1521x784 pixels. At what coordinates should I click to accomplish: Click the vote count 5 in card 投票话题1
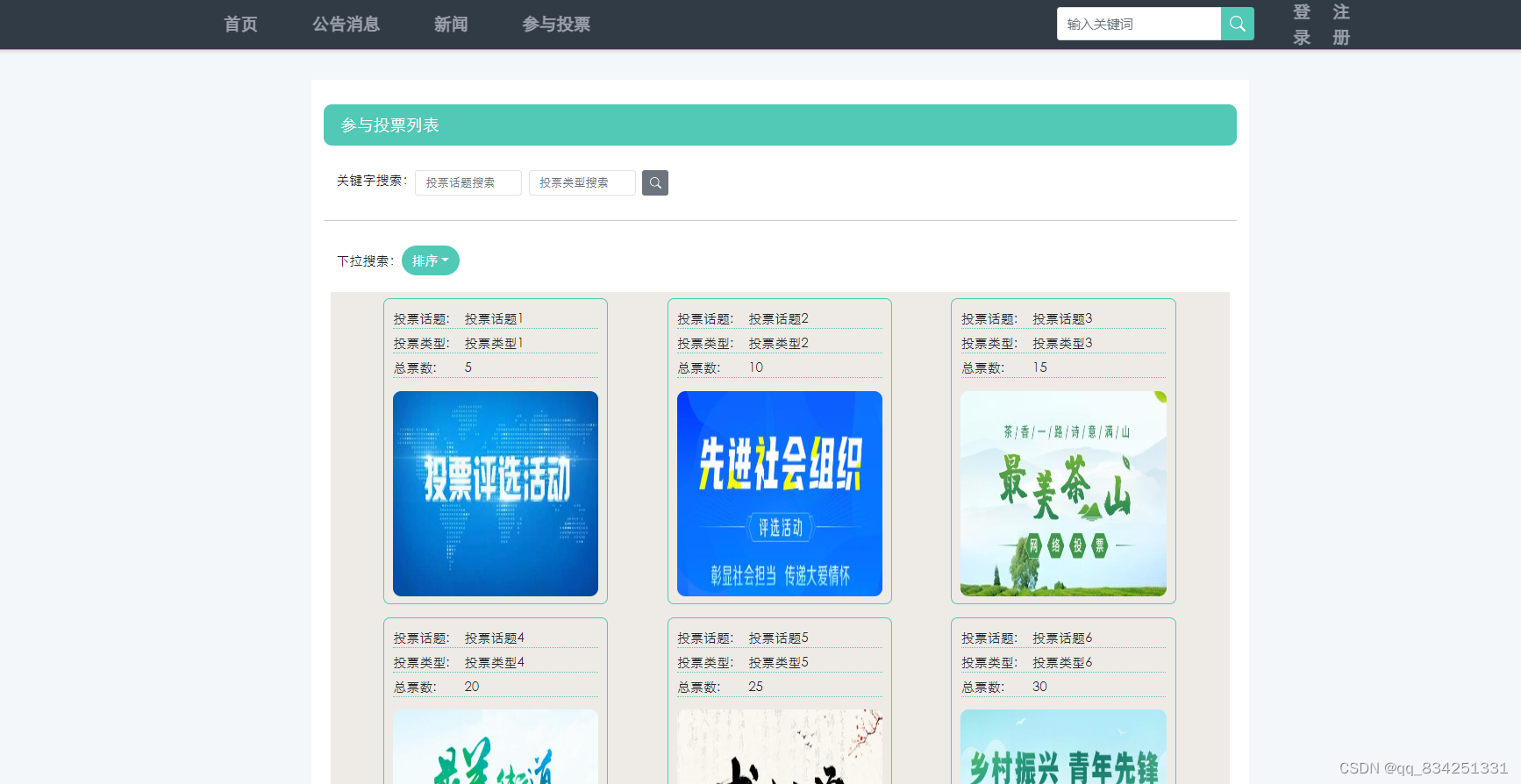click(x=468, y=367)
